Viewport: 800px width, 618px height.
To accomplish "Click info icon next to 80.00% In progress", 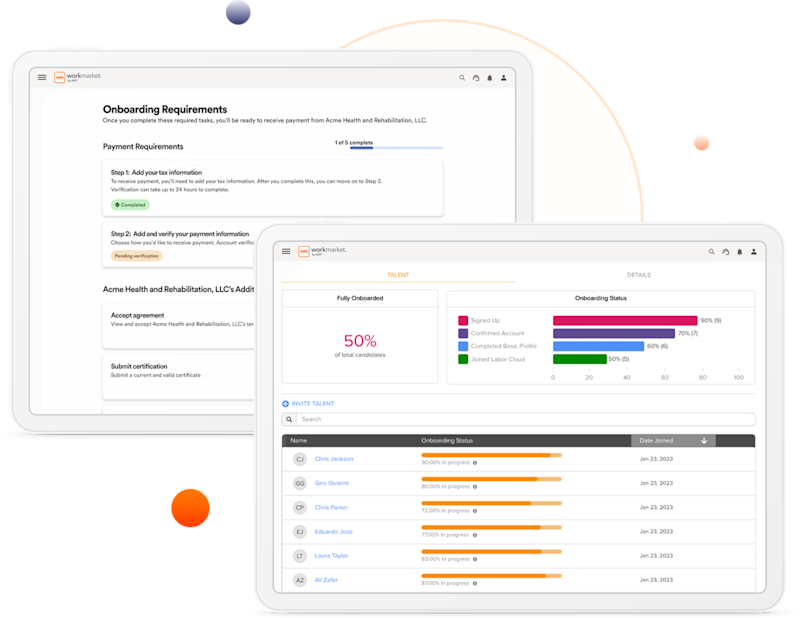I will tap(475, 487).
